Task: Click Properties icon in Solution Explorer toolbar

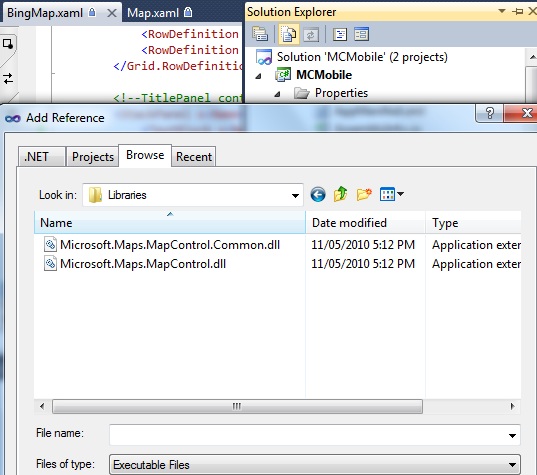Action: click(260, 34)
